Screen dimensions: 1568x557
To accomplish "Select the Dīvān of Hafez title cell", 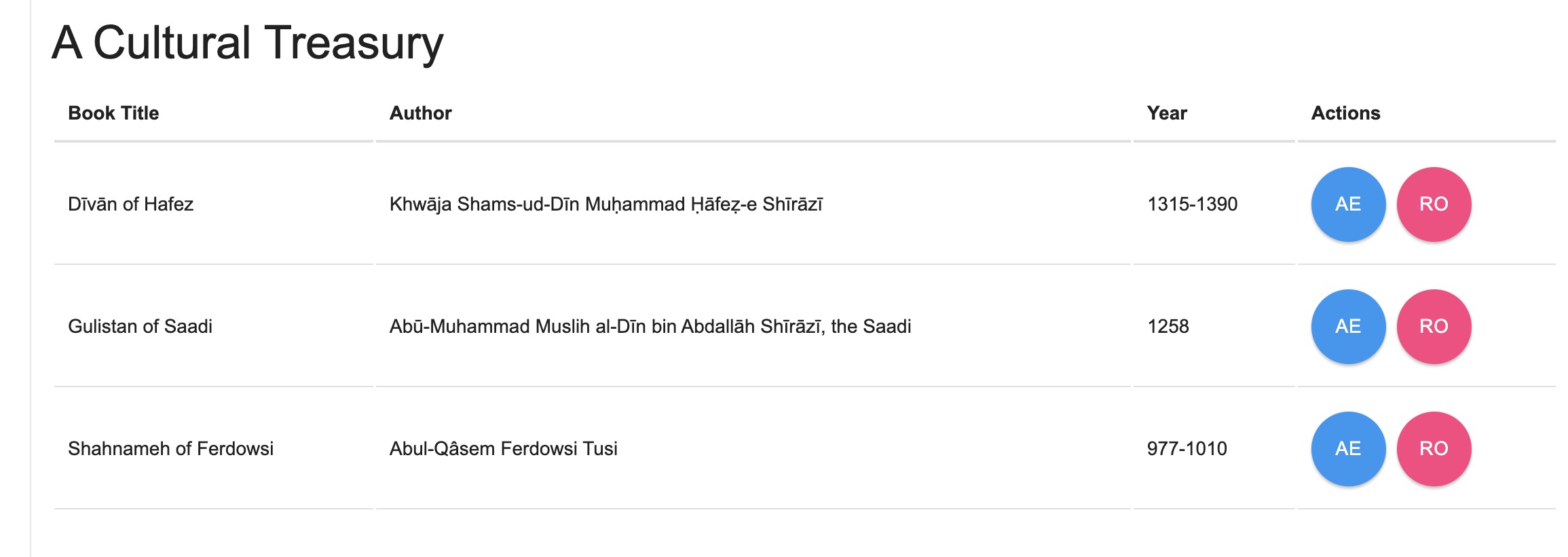I will pyautogui.click(x=214, y=204).
